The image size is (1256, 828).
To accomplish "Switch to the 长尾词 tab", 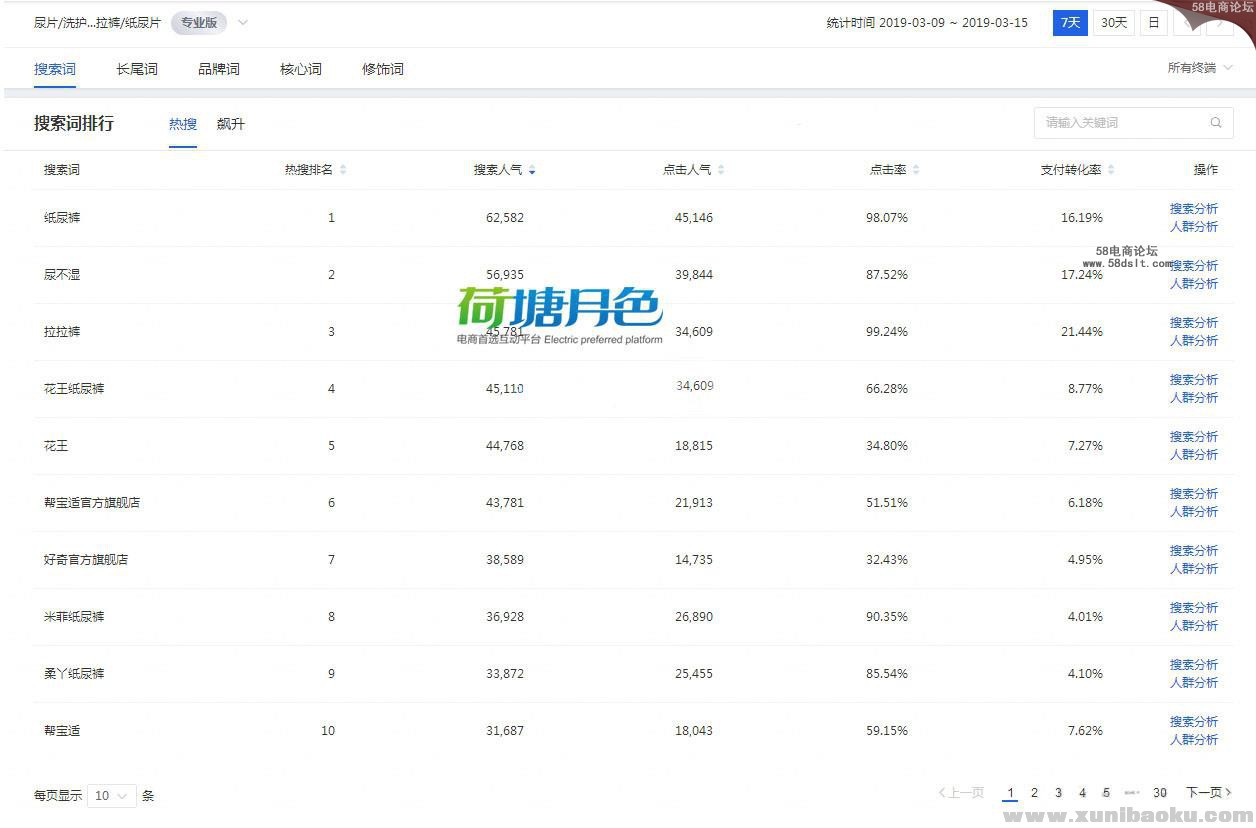I will click(137, 69).
